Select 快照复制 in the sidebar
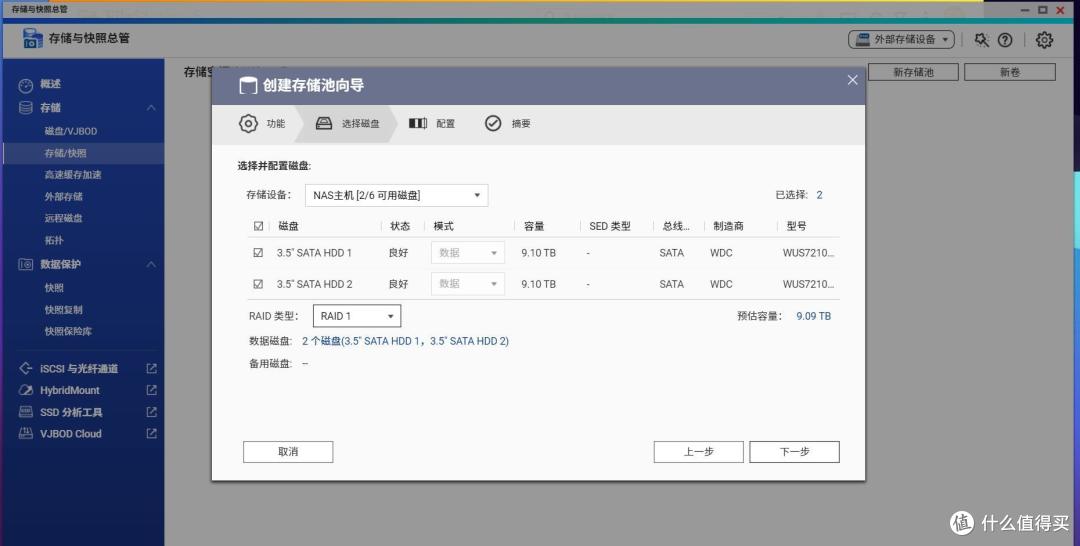Screen dimensions: 1080x546 (63, 310)
